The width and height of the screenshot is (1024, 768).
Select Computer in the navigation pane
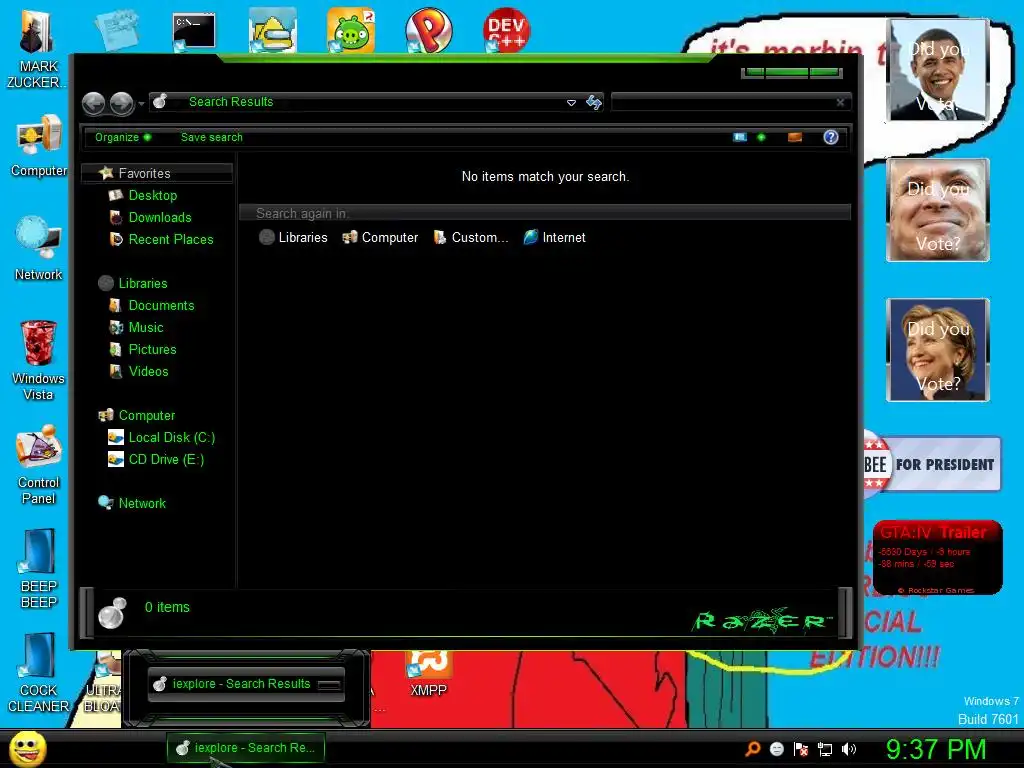147,415
